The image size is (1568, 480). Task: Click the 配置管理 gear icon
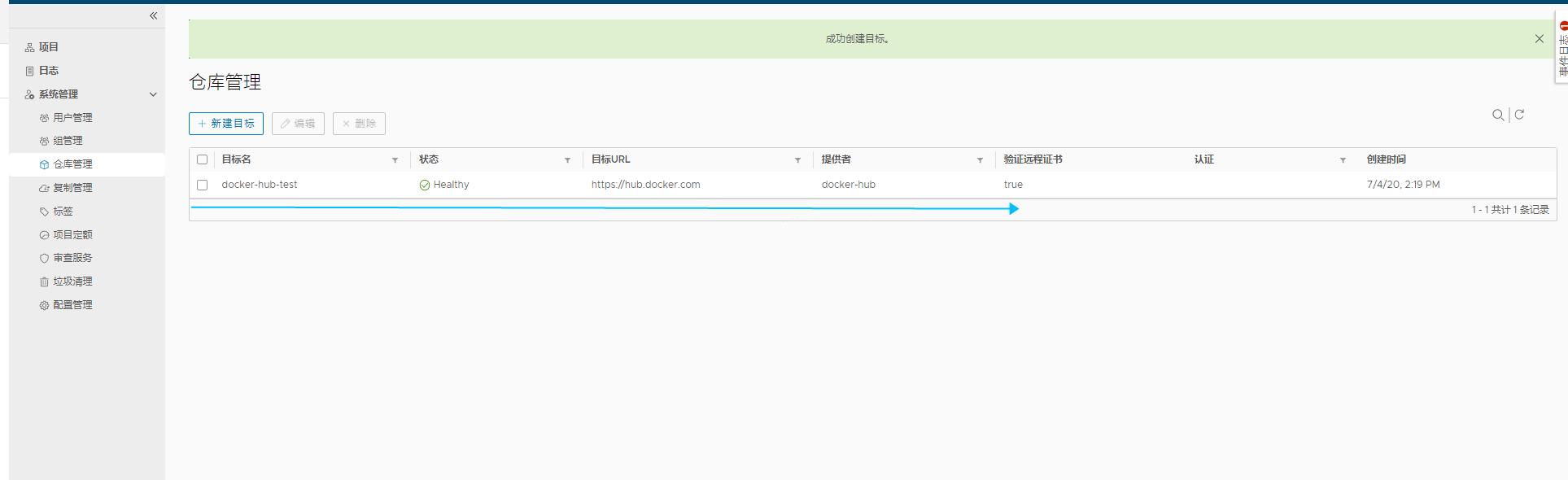click(x=44, y=306)
